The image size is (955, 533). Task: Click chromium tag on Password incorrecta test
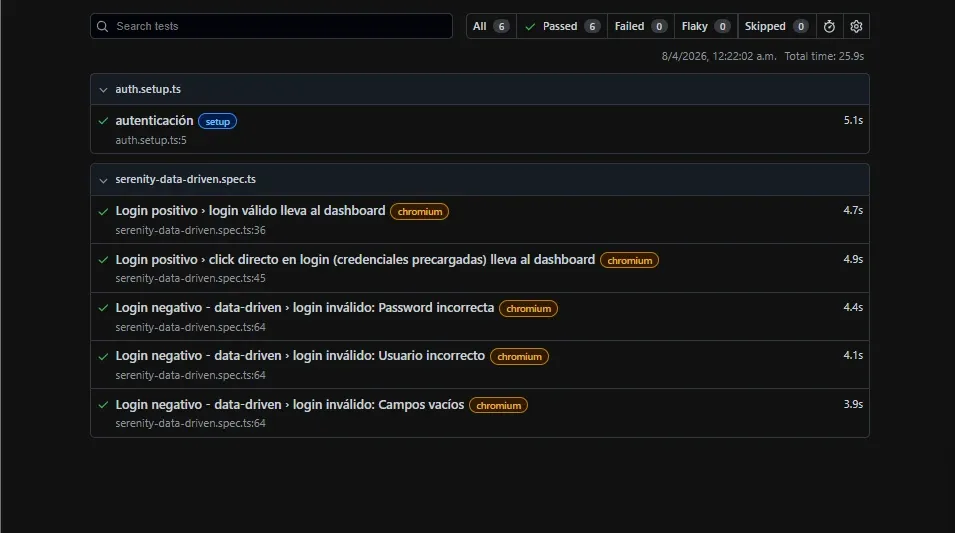528,308
